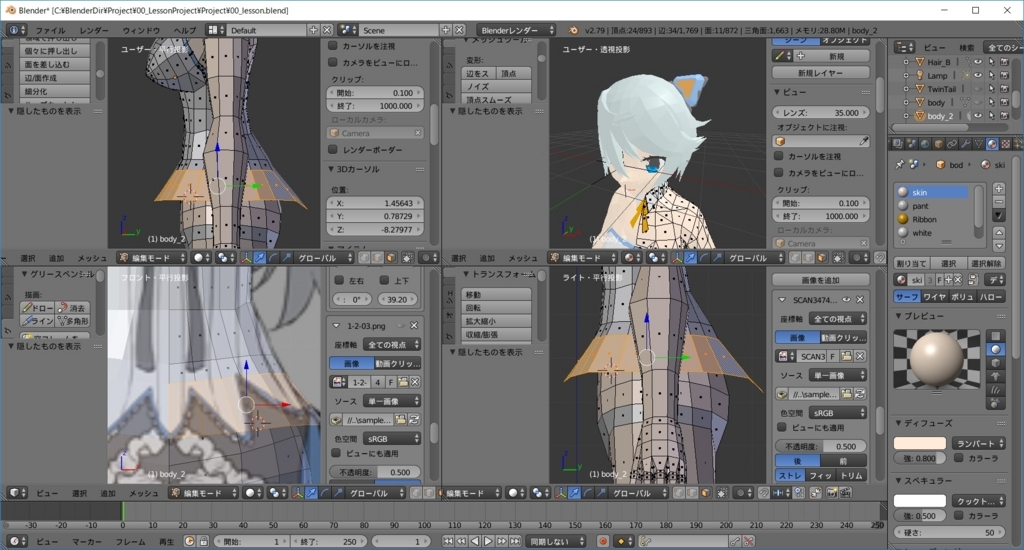Click the 画像を追加 button
1024x550 pixels.
coord(821,280)
